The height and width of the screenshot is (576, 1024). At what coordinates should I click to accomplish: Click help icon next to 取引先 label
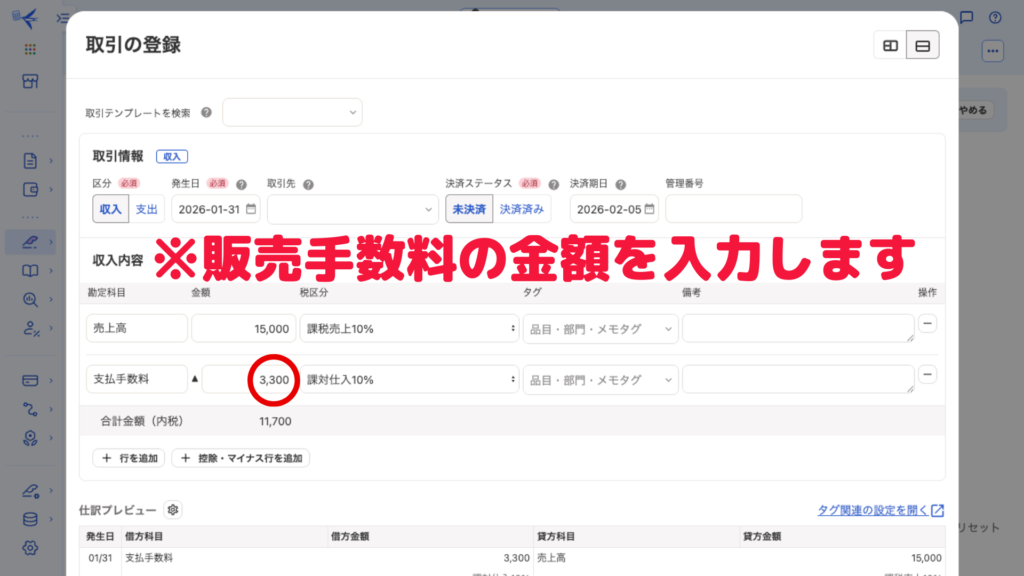(x=308, y=185)
